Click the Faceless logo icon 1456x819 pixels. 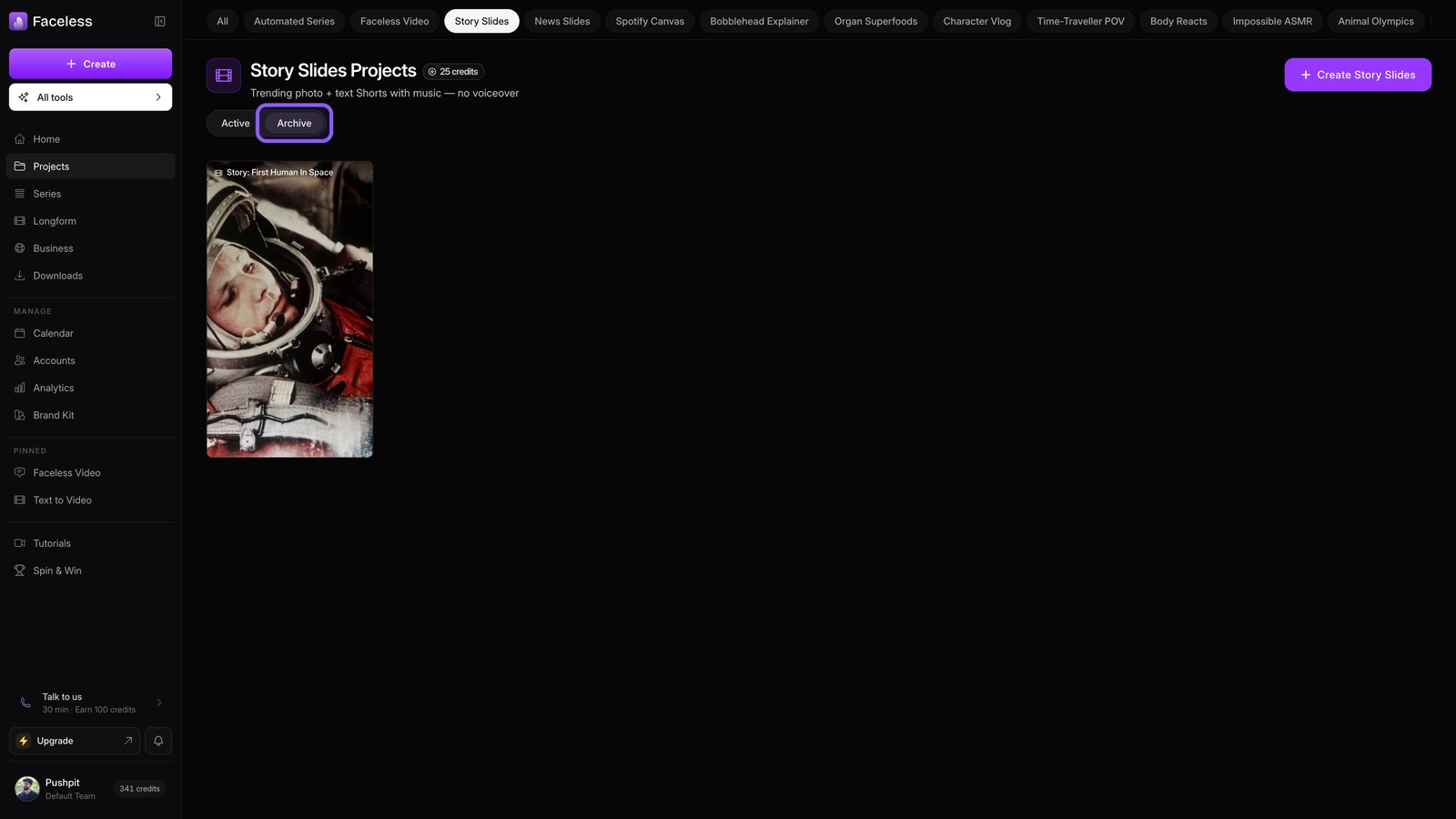[x=18, y=21]
